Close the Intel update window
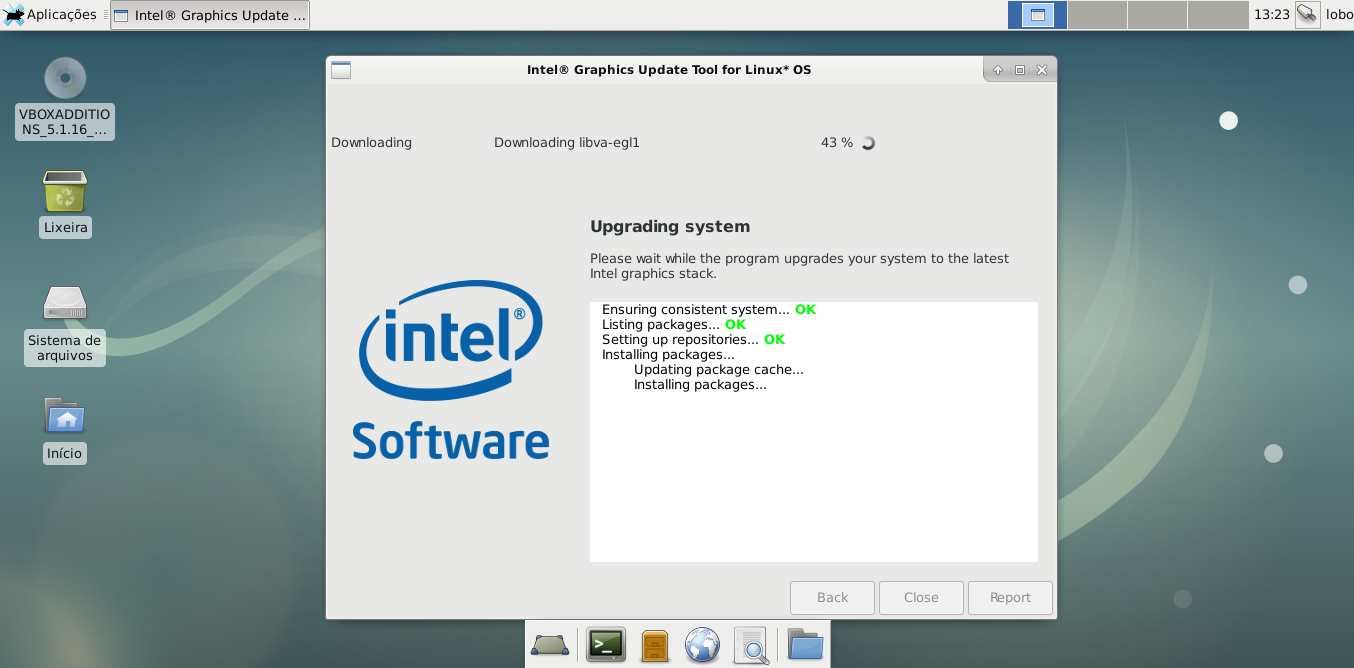The width and height of the screenshot is (1354, 668). click(1042, 70)
